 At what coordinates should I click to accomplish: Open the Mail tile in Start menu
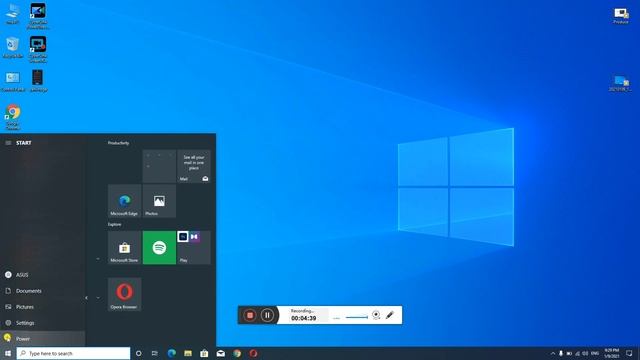(194, 166)
